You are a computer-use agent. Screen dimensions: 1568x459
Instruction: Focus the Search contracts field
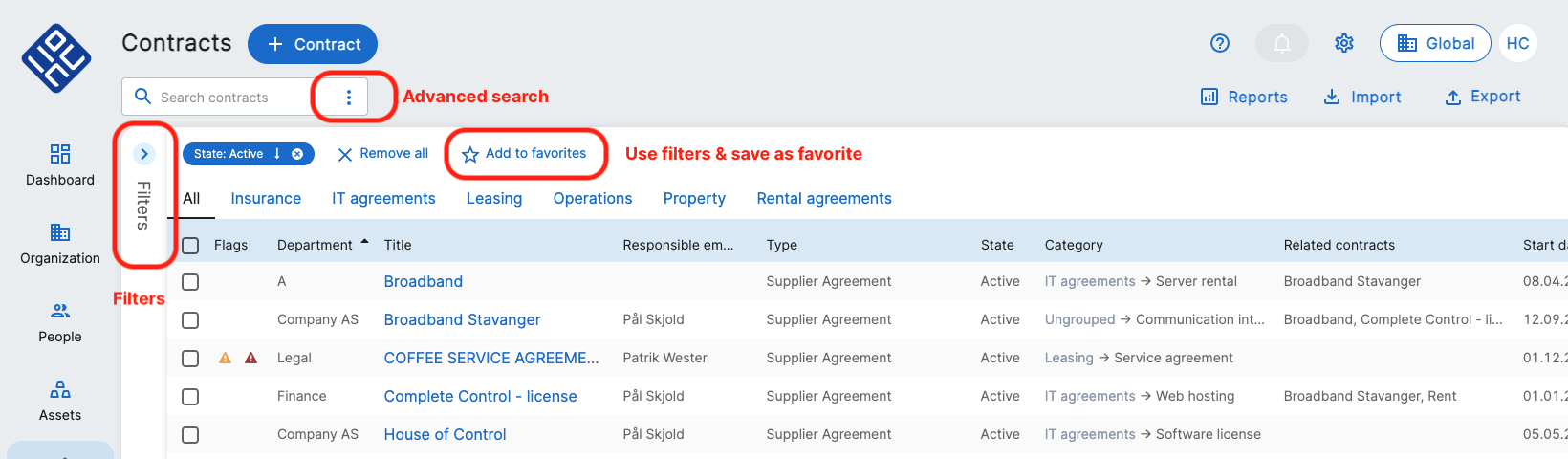[234, 97]
